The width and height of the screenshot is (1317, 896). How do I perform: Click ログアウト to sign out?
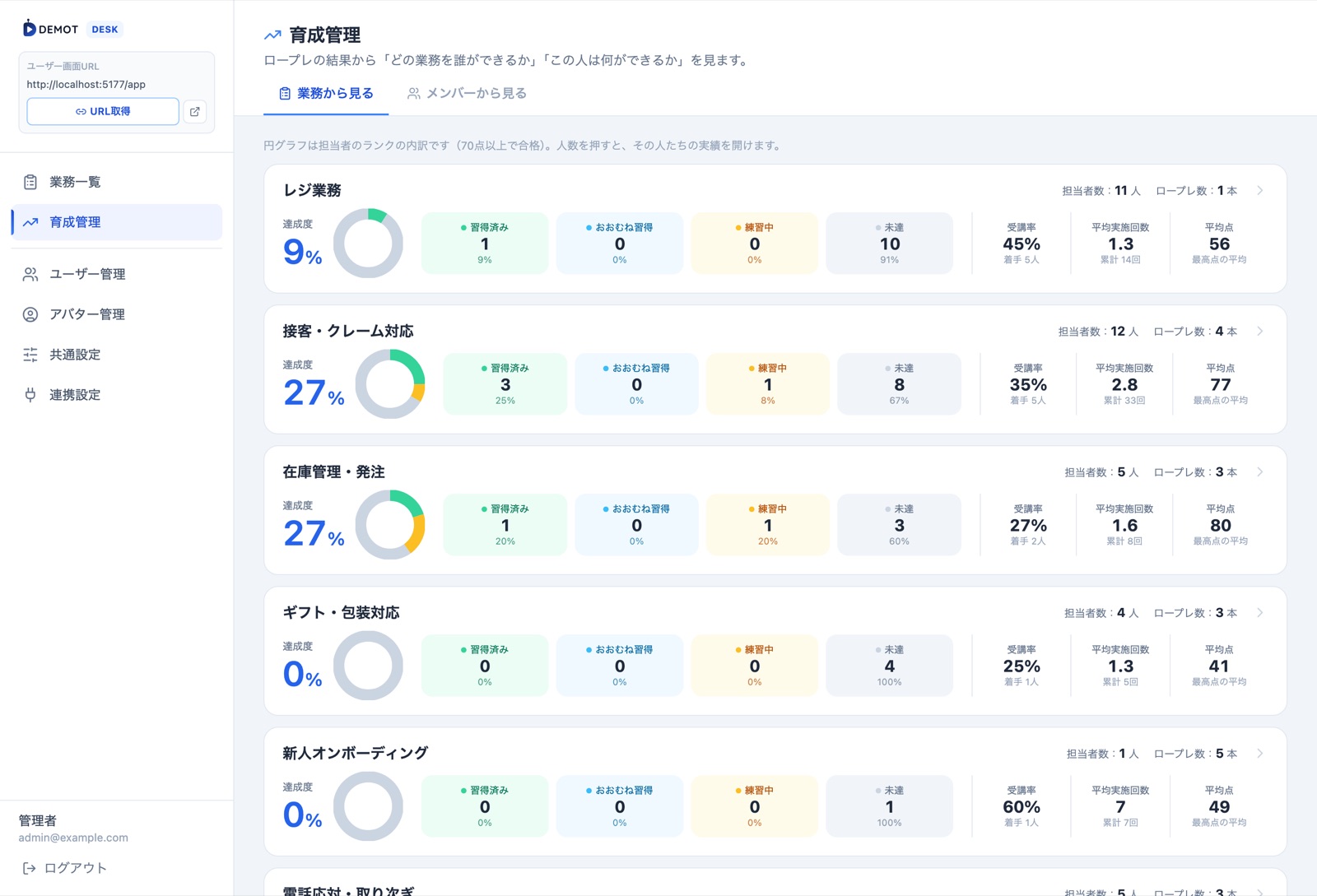(x=65, y=868)
